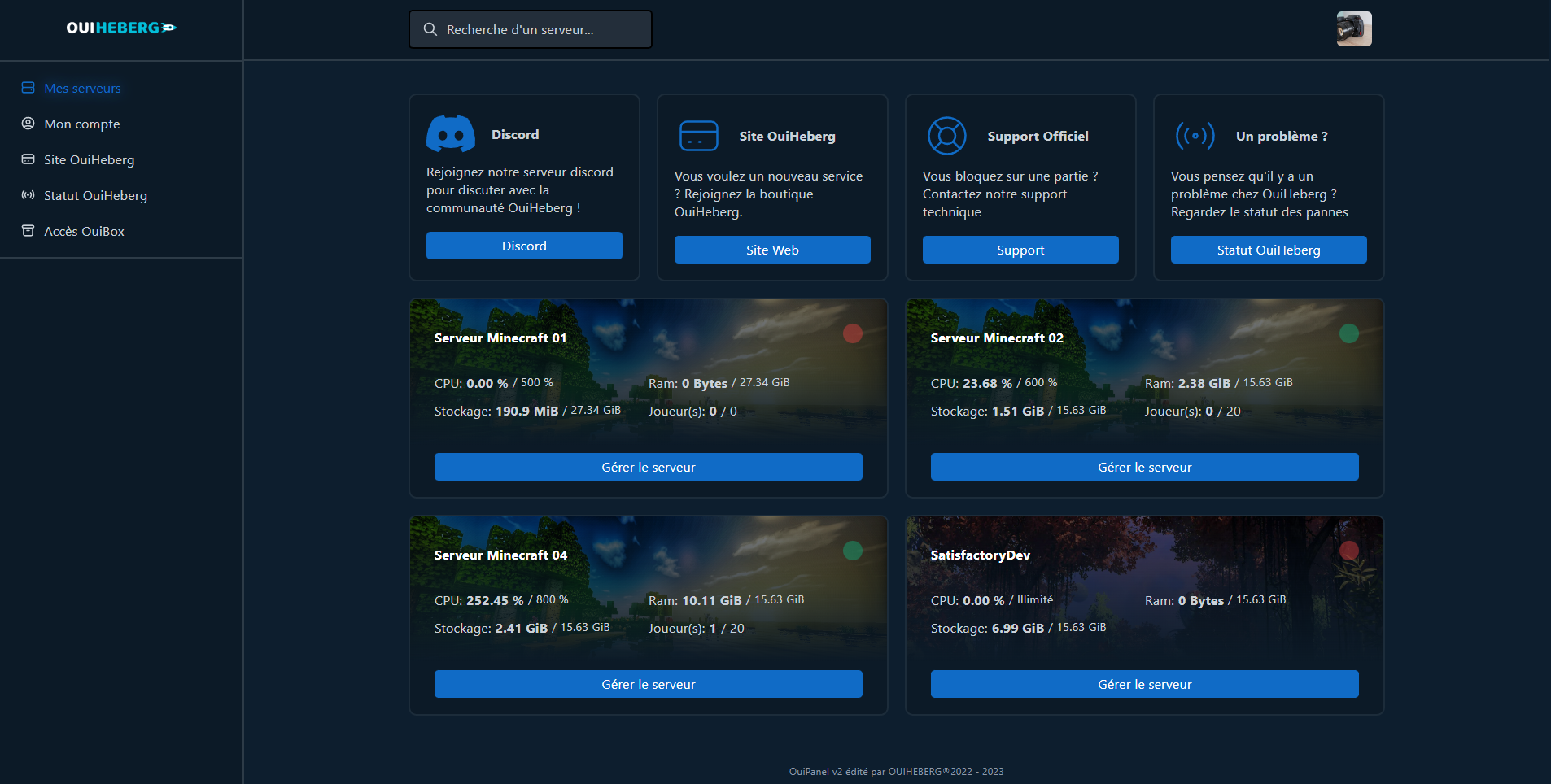This screenshot has height=784, width=1551.
Task: Click the Serveur Minecraft 04 title
Action: (500, 555)
